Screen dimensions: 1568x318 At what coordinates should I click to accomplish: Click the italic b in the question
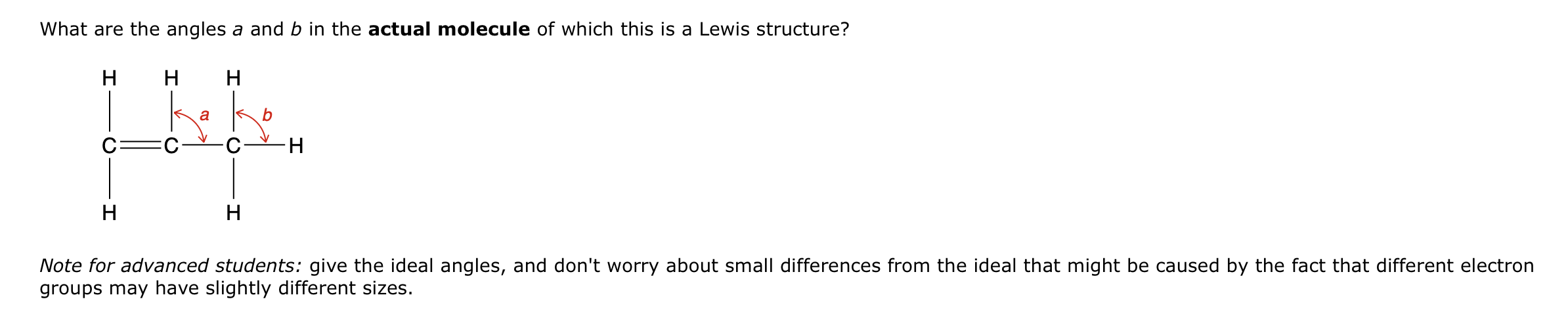(x=296, y=30)
